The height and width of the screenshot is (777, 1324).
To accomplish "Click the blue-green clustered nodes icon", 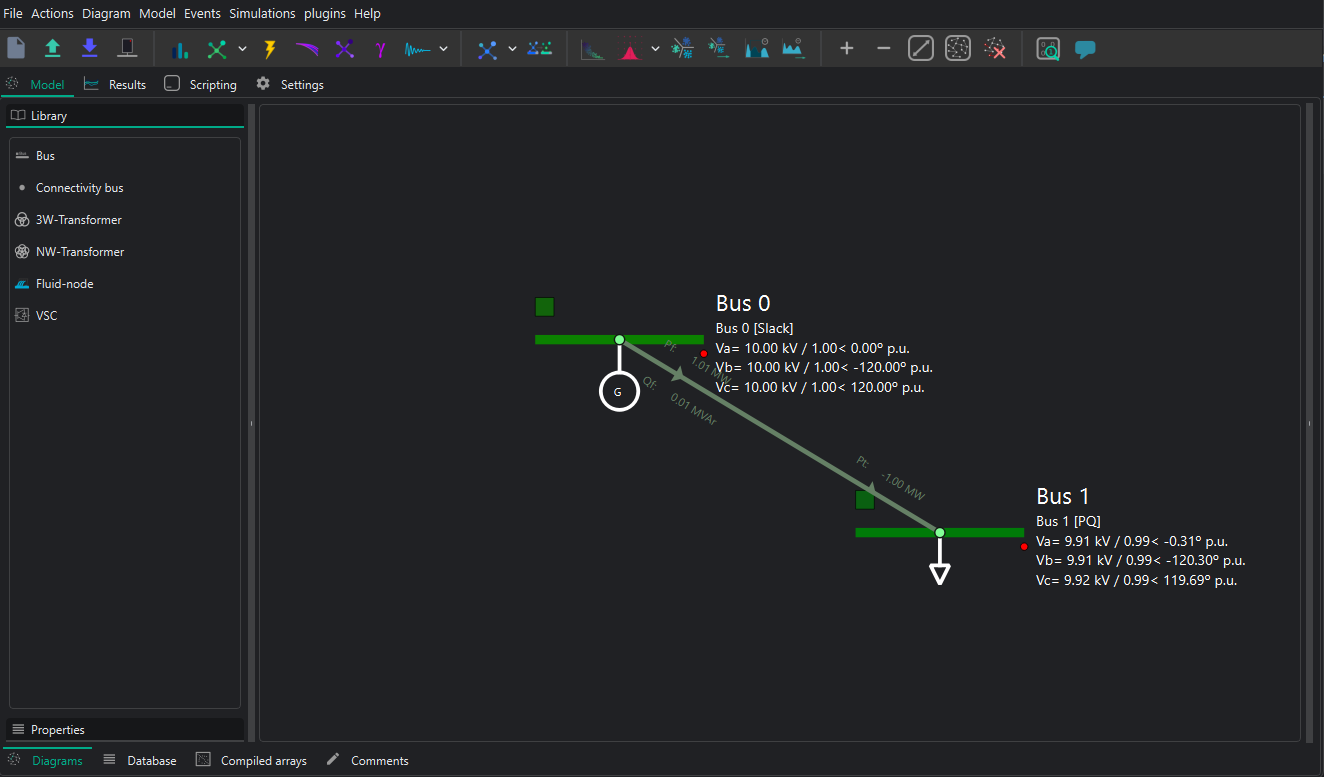I will tap(540, 48).
